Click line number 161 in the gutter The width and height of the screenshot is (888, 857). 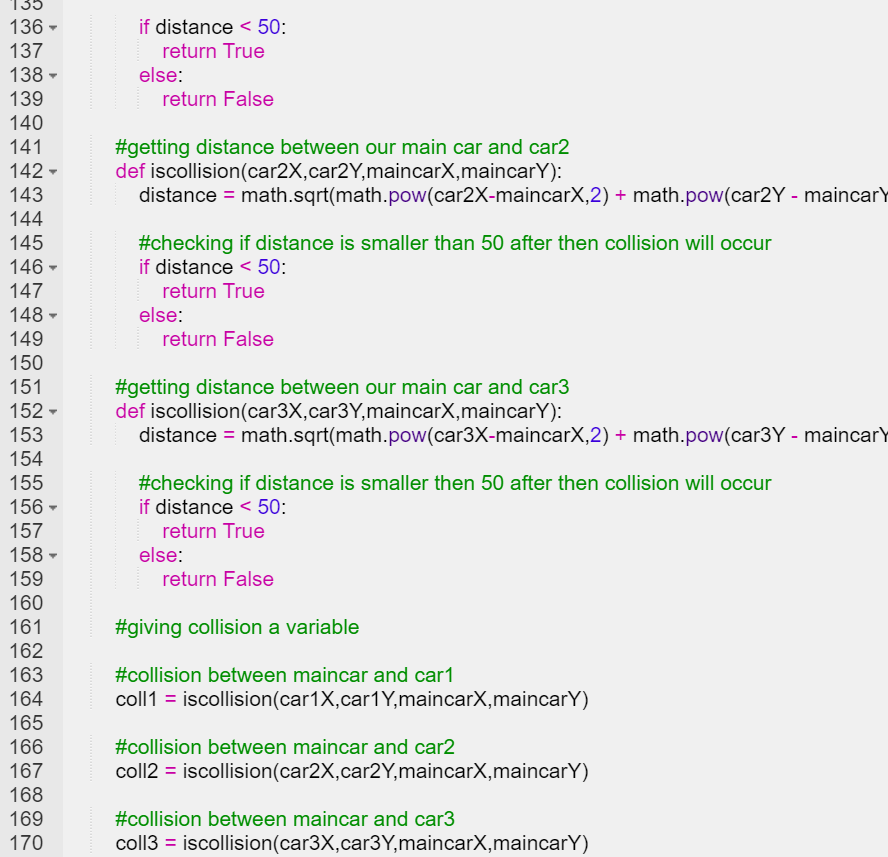tap(25, 627)
